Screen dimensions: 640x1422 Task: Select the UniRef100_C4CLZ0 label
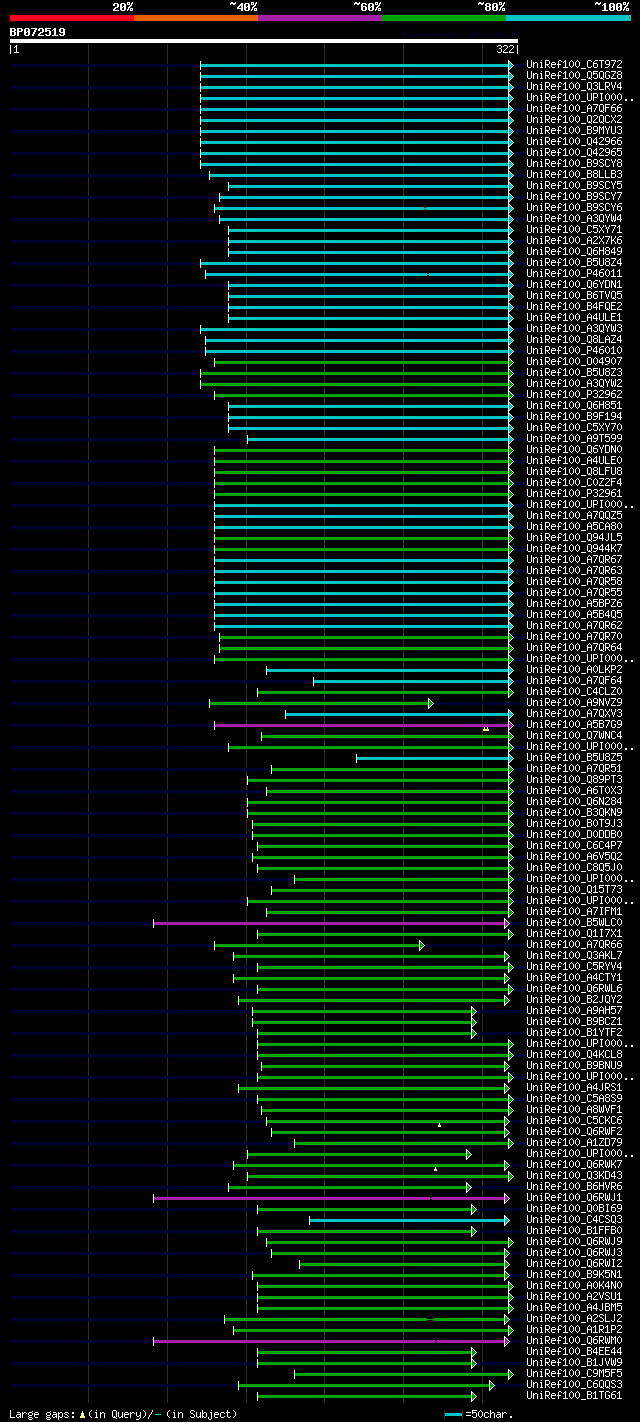(574, 691)
